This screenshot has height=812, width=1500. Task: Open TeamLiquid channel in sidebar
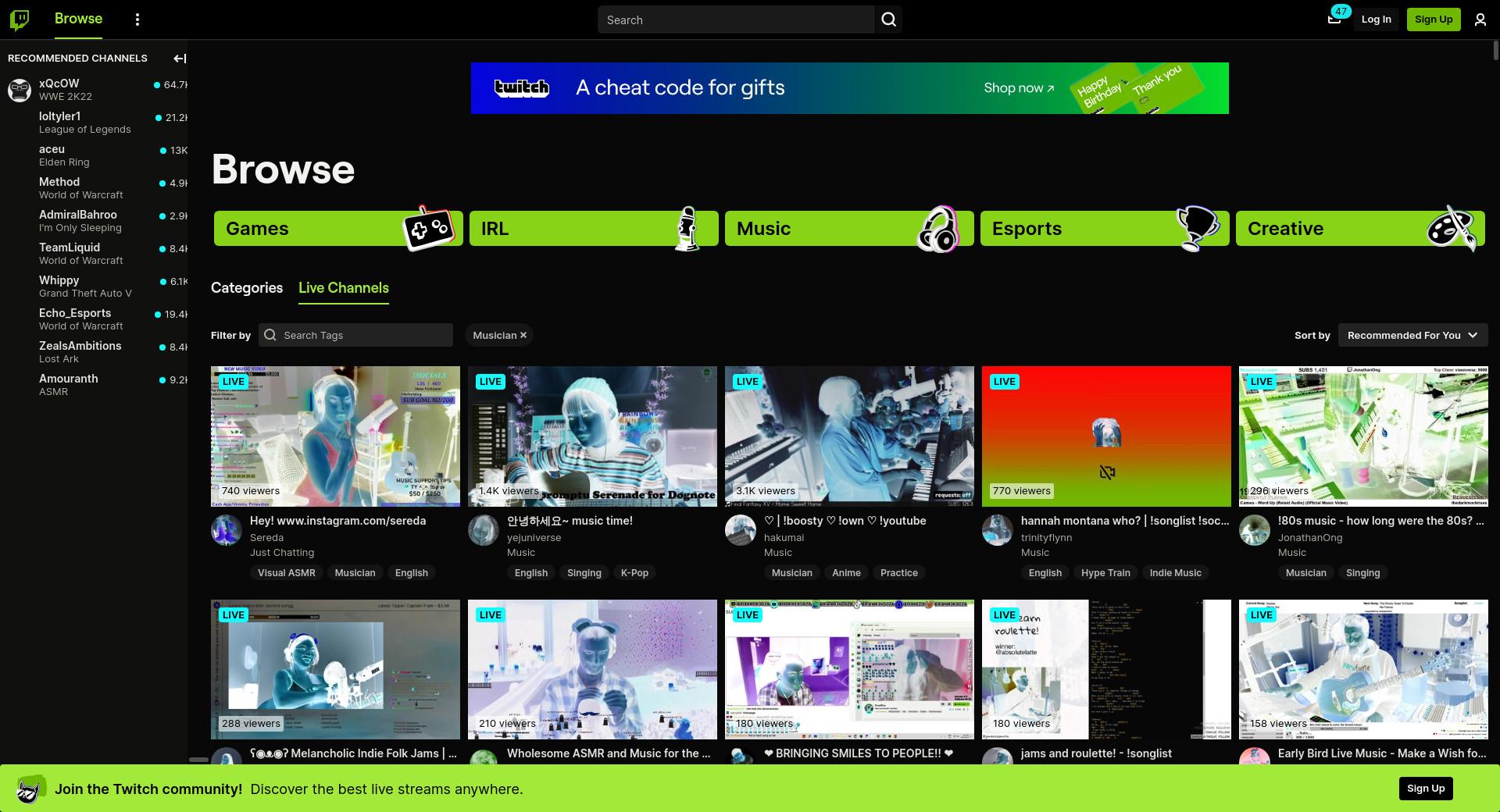94,254
